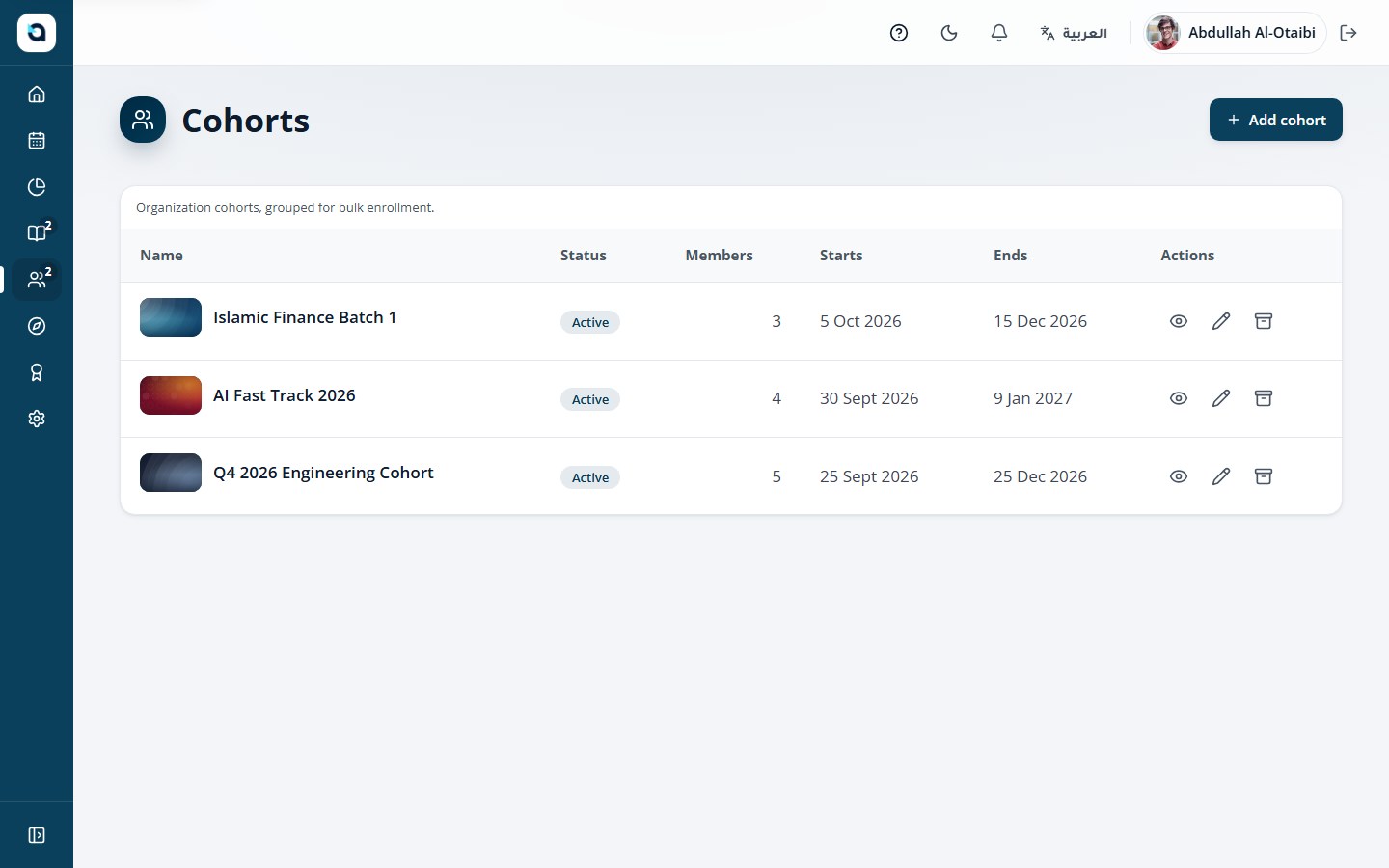Click the logout icon
Image resolution: width=1389 pixels, height=868 pixels.
(x=1348, y=33)
